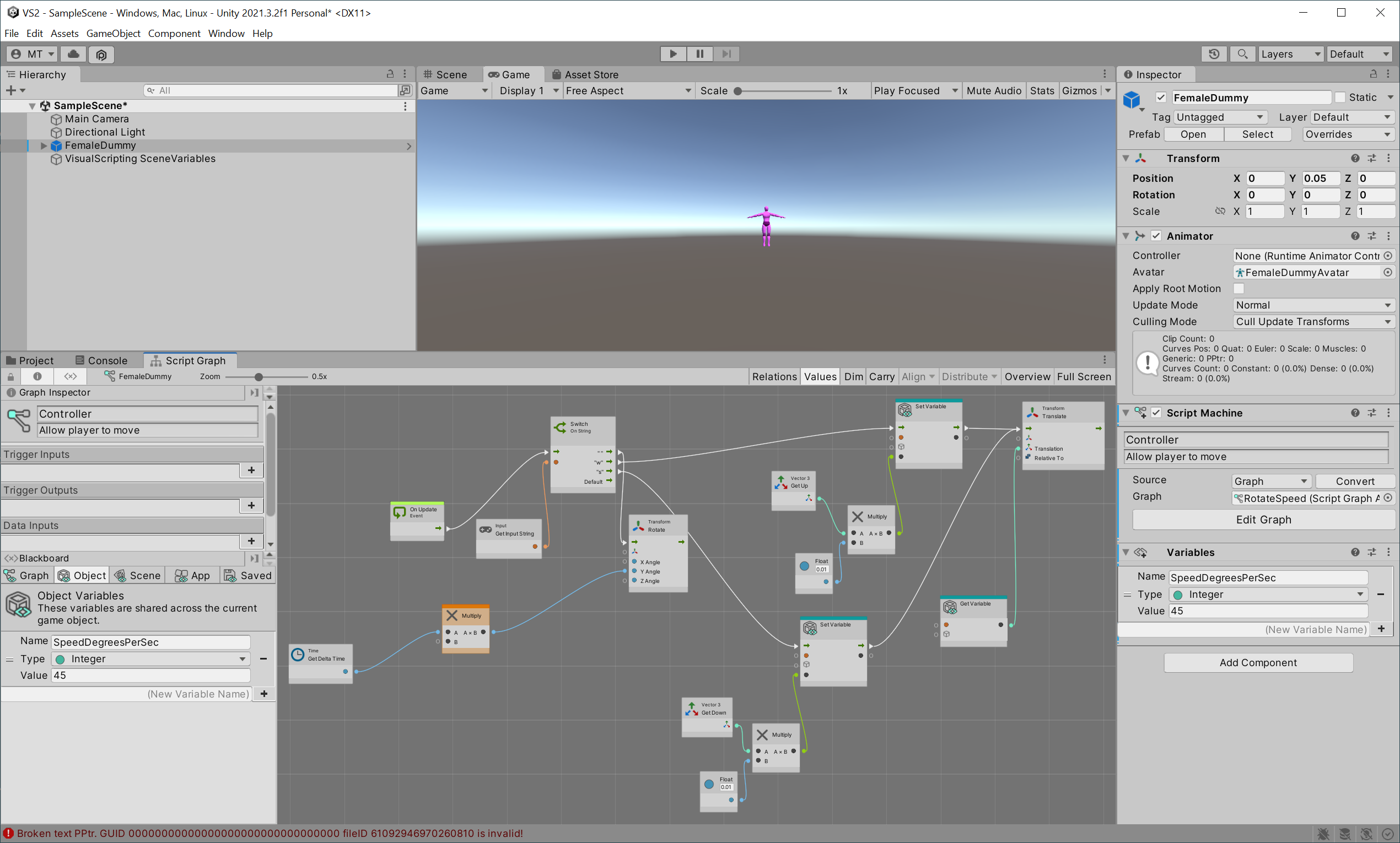The image size is (1400, 843).
Task: Click the Pause button in toolbar
Action: (x=699, y=54)
